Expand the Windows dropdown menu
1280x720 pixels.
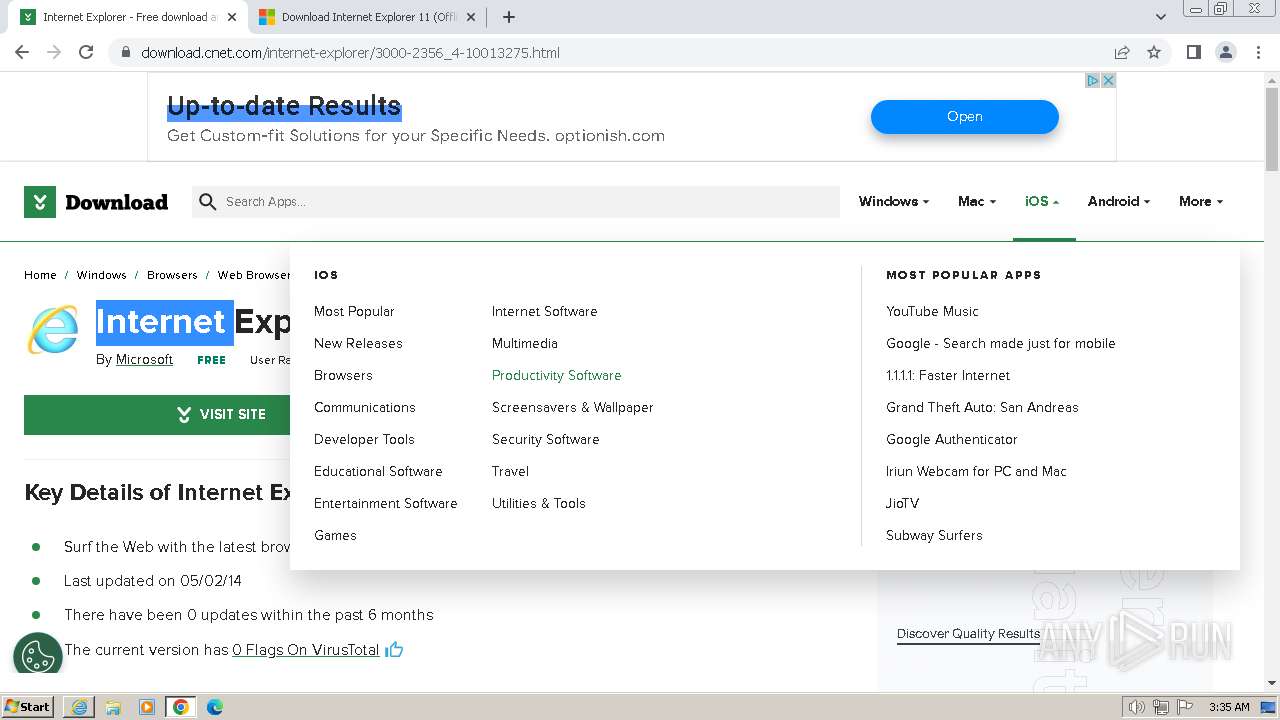point(893,201)
